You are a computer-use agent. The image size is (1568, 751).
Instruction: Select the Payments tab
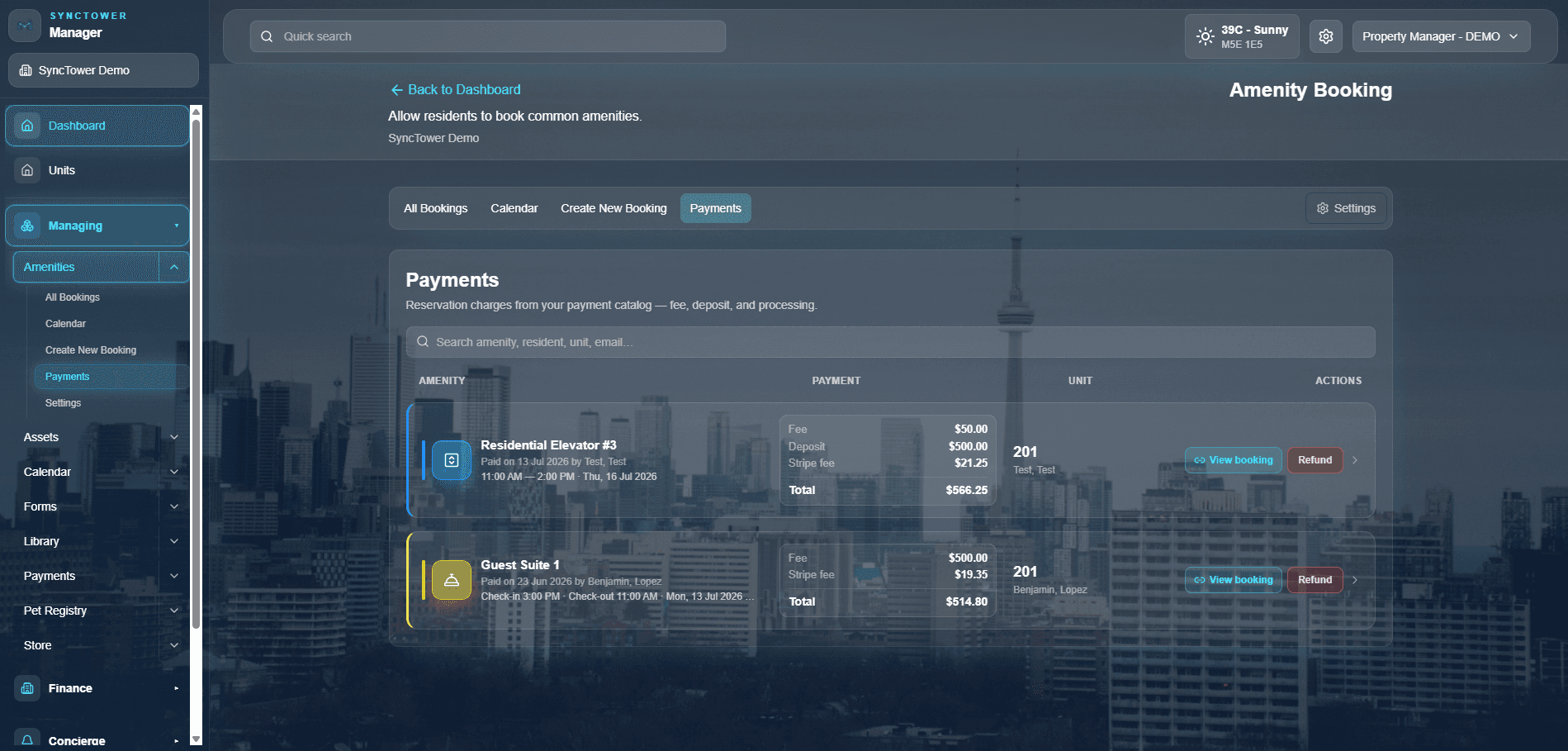point(716,208)
